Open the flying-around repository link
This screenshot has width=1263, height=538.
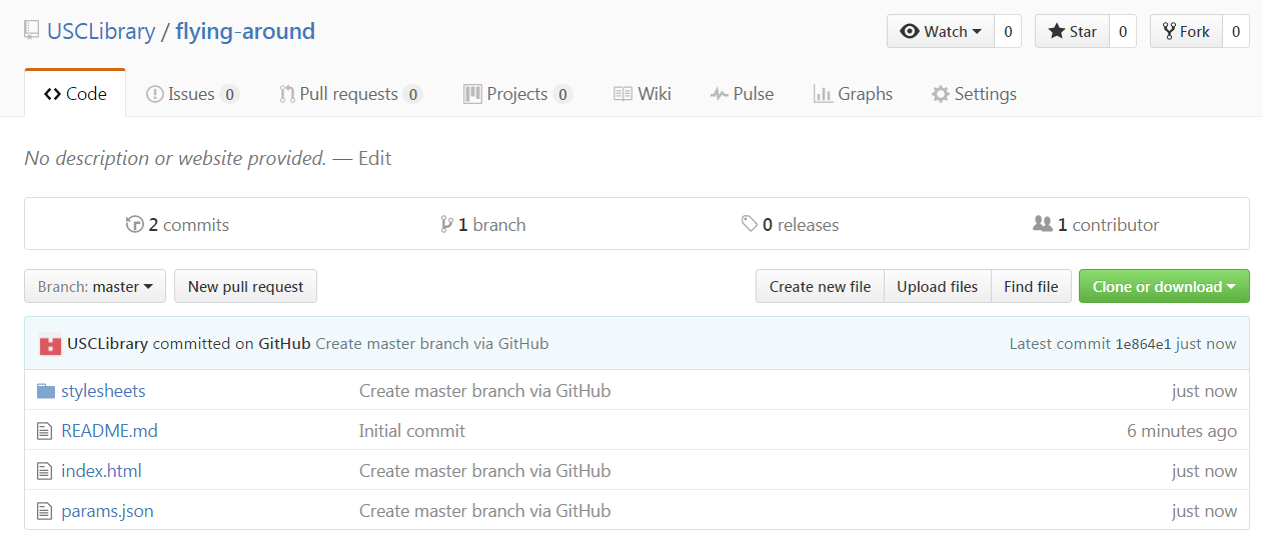tap(245, 31)
